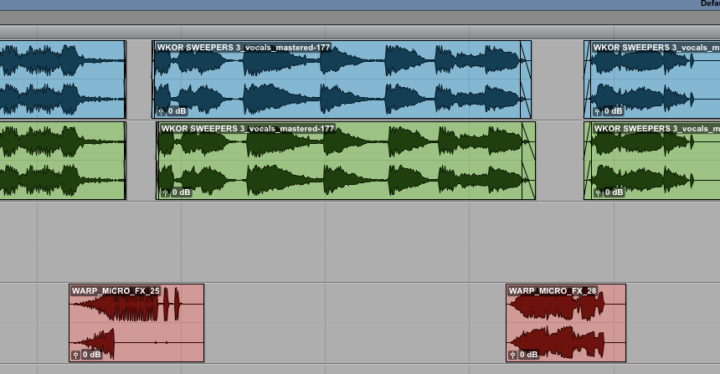Open clip gain fader on WARP_MICRO_FX_25
720x374 pixels.
pyautogui.click(x=76, y=355)
